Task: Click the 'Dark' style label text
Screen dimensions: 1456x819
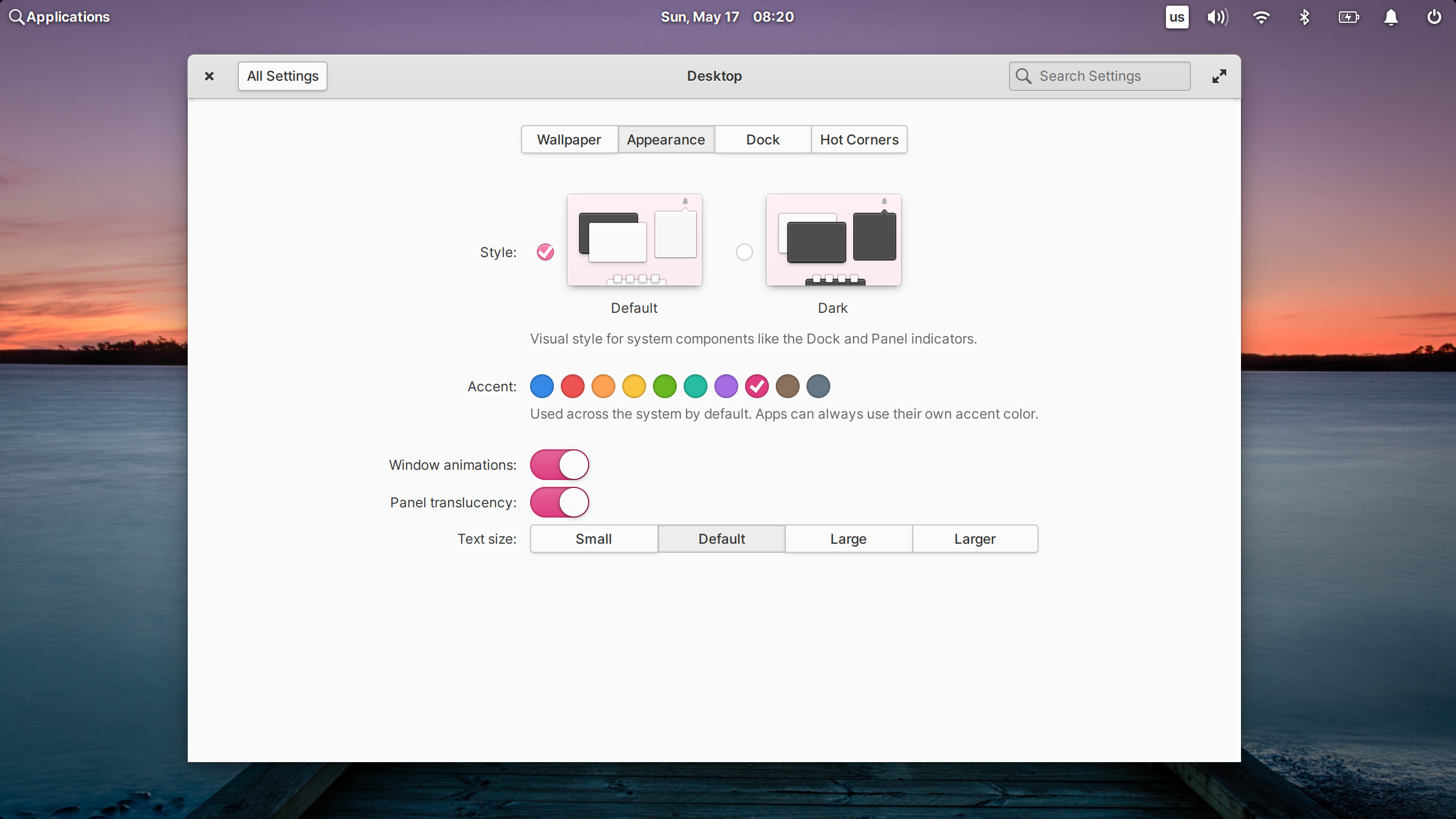Action: coord(833,308)
